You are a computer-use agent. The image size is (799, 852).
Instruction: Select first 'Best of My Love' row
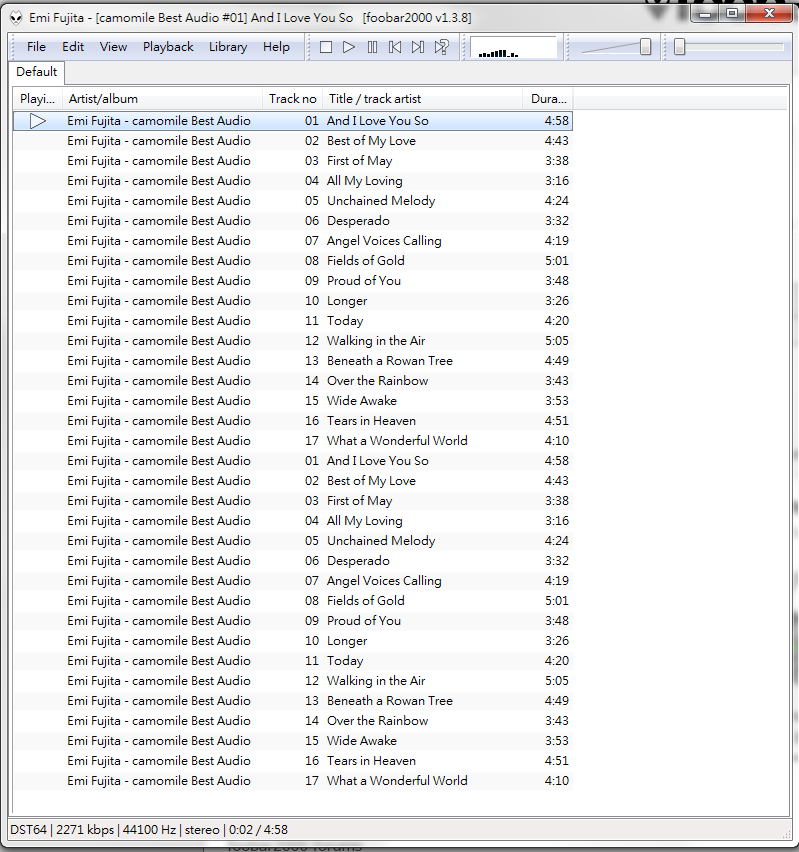293,141
